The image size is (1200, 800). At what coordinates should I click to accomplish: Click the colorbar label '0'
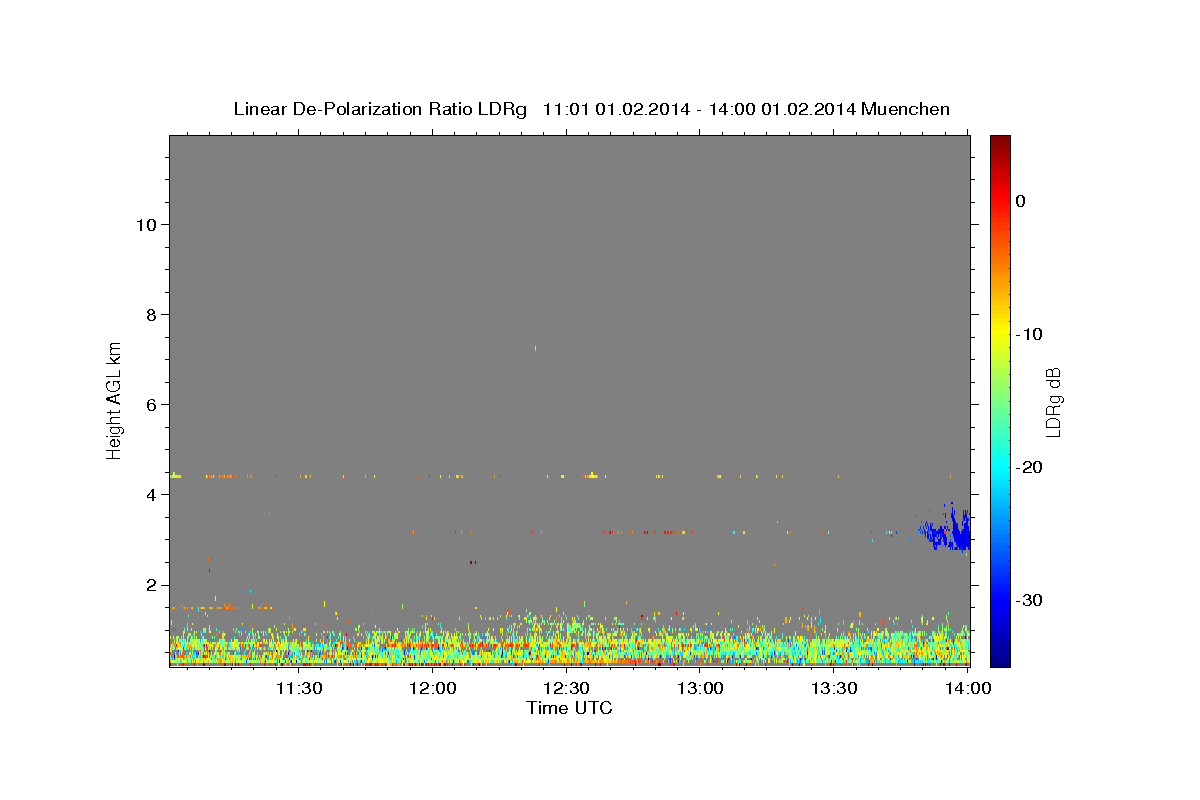pos(1020,201)
